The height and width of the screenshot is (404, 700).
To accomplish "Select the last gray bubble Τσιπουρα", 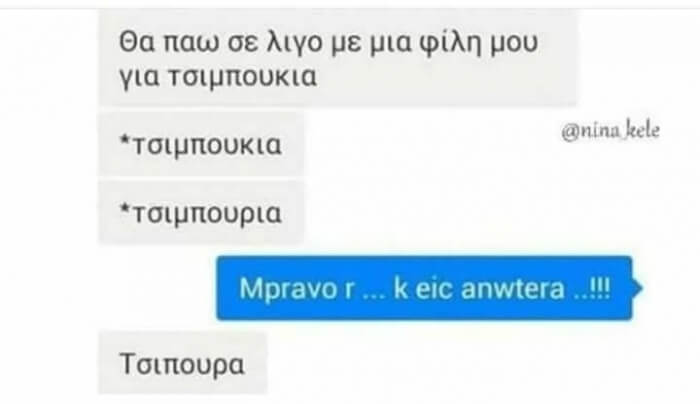I will coord(183,364).
